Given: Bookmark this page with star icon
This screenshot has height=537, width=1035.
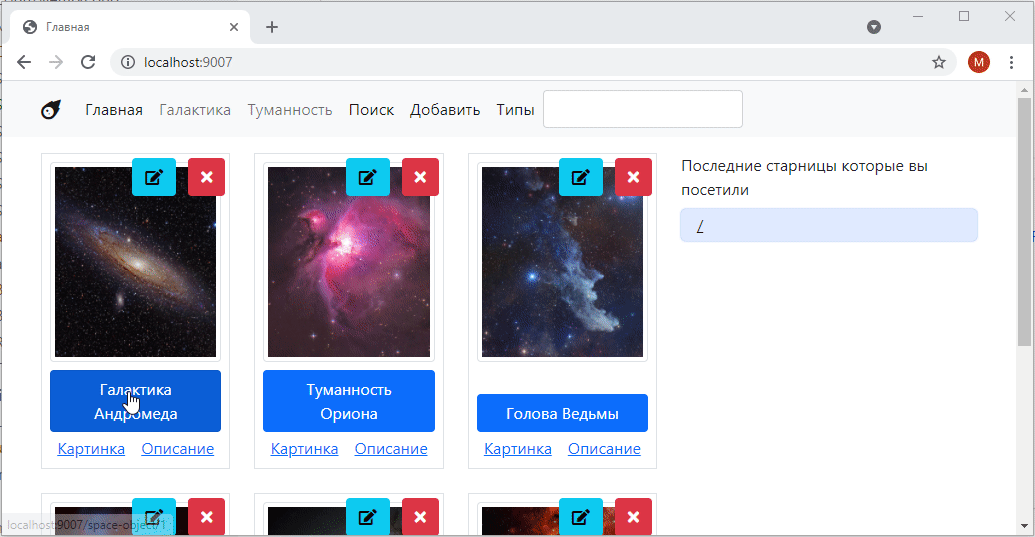Looking at the screenshot, I should (x=938, y=62).
